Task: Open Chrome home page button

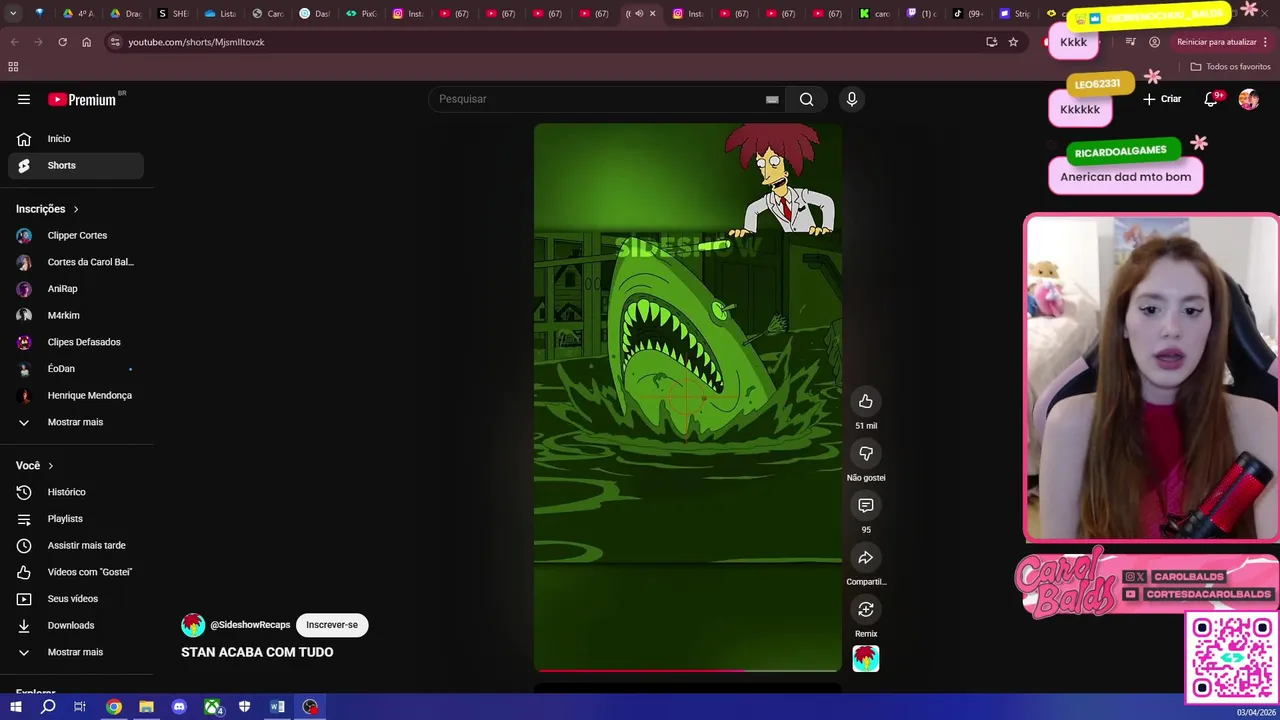Action: click(86, 42)
